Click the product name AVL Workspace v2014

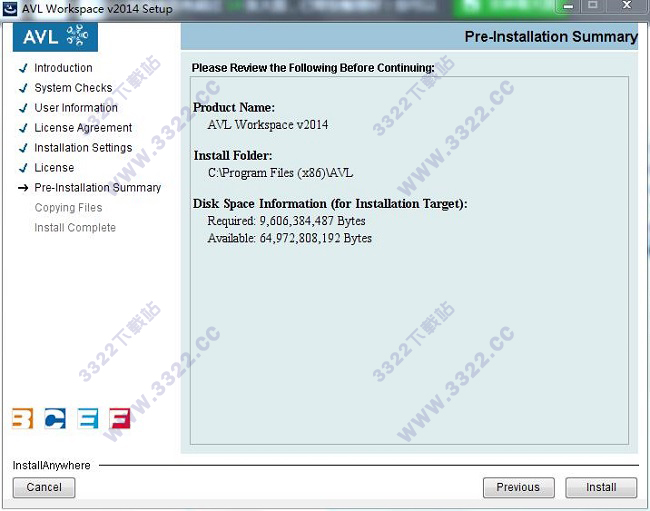coord(268,125)
